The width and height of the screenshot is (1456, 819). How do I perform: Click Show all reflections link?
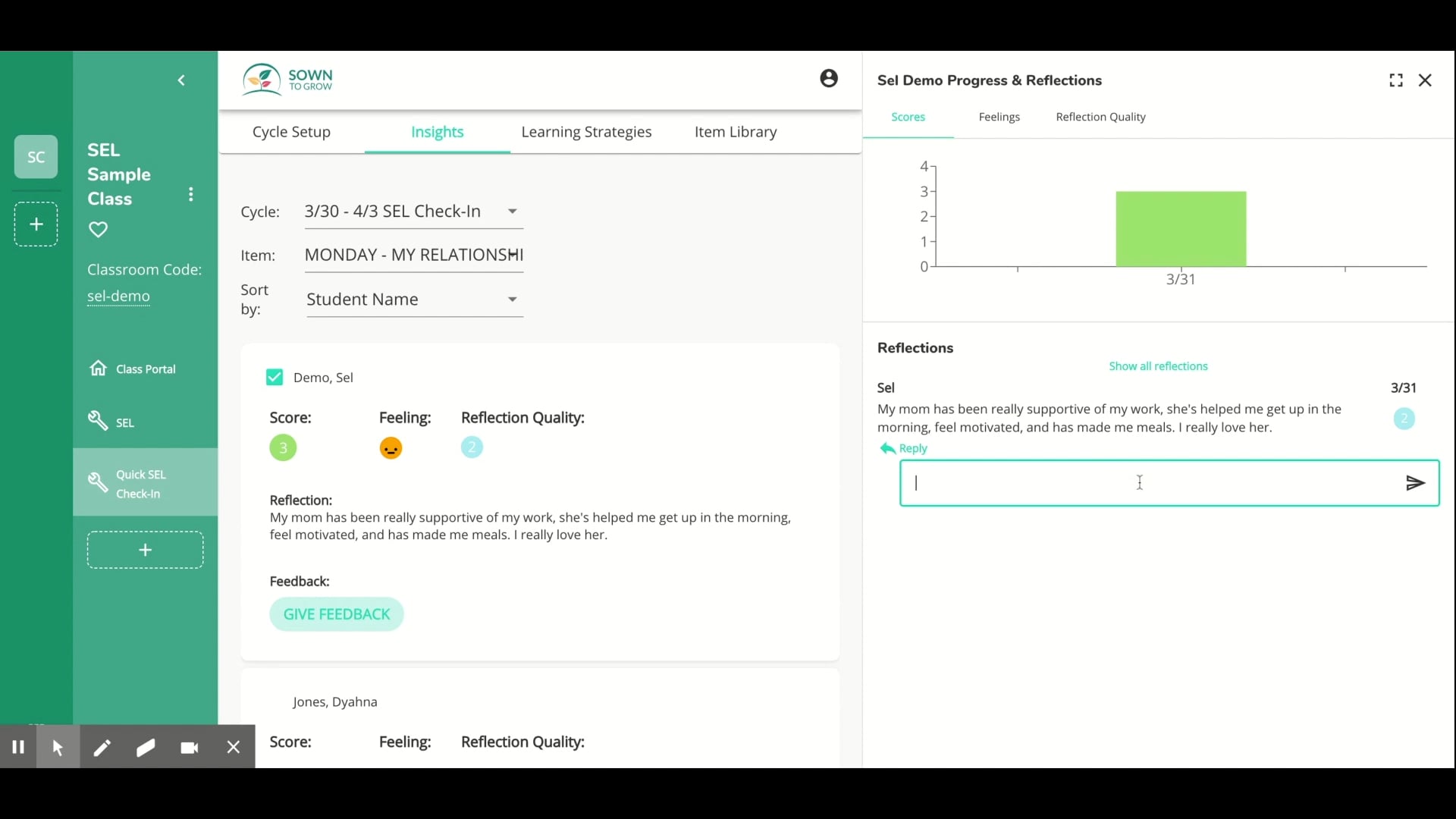pos(1158,366)
